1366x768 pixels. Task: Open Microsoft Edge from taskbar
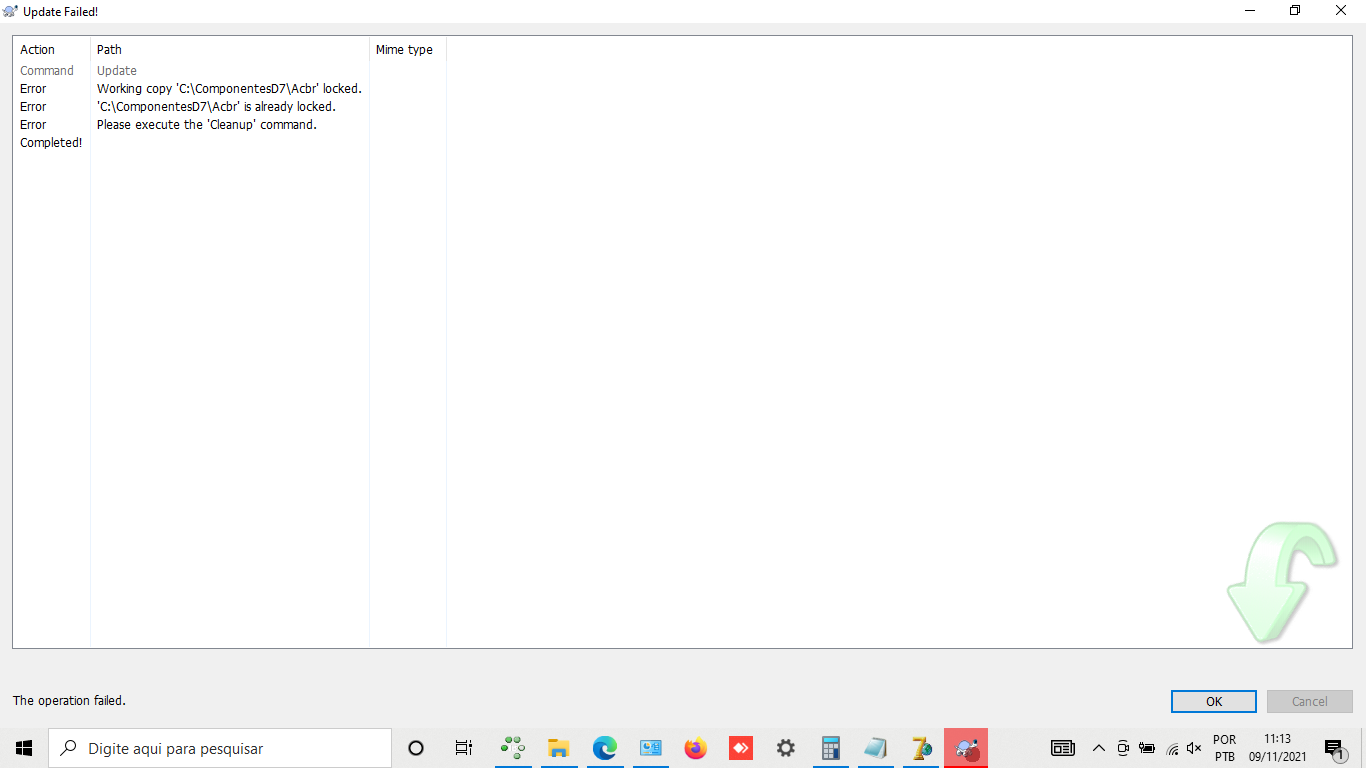click(604, 748)
